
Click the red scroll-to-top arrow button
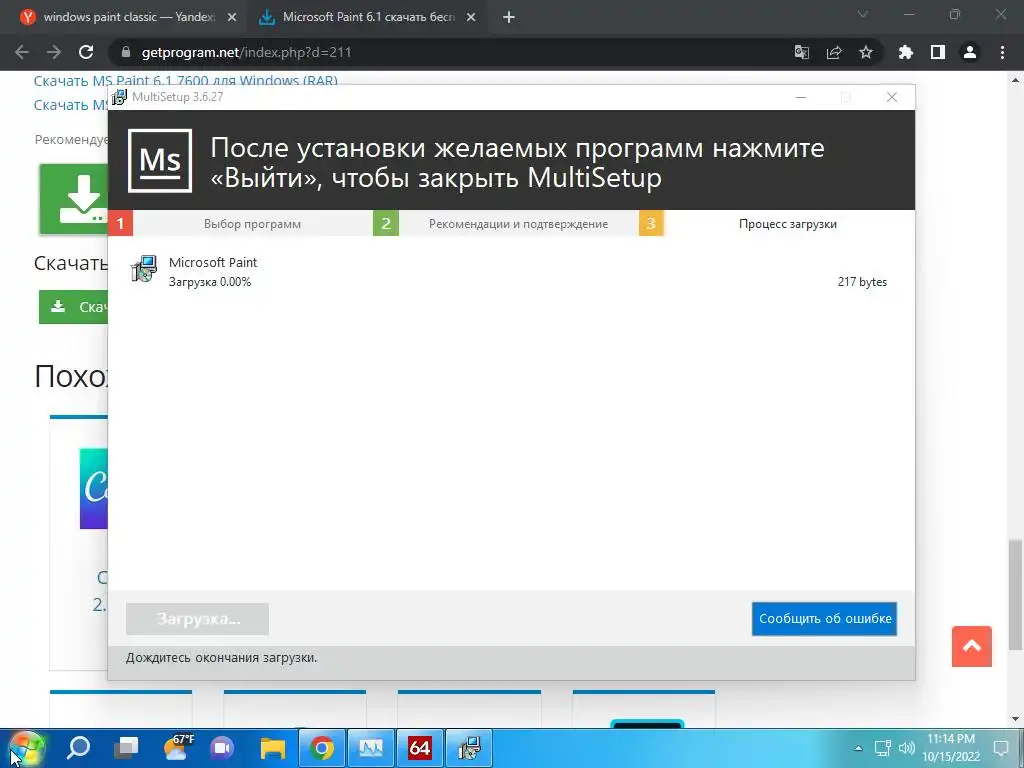972,647
